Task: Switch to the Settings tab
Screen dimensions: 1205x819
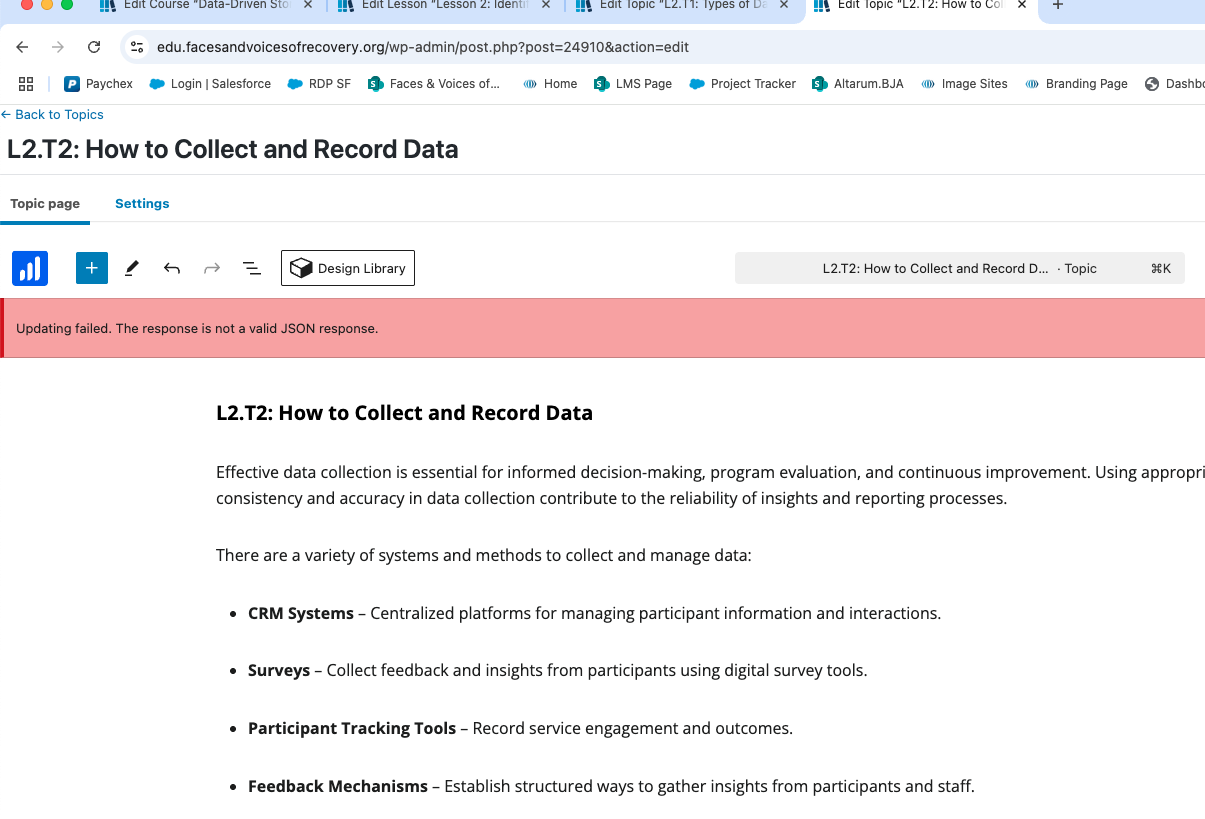Action: pos(142,204)
